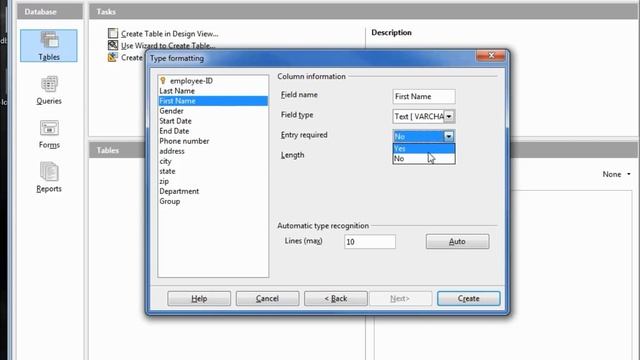This screenshot has width=640, height=360.
Task: Select zip in column list
Action: (x=213, y=181)
